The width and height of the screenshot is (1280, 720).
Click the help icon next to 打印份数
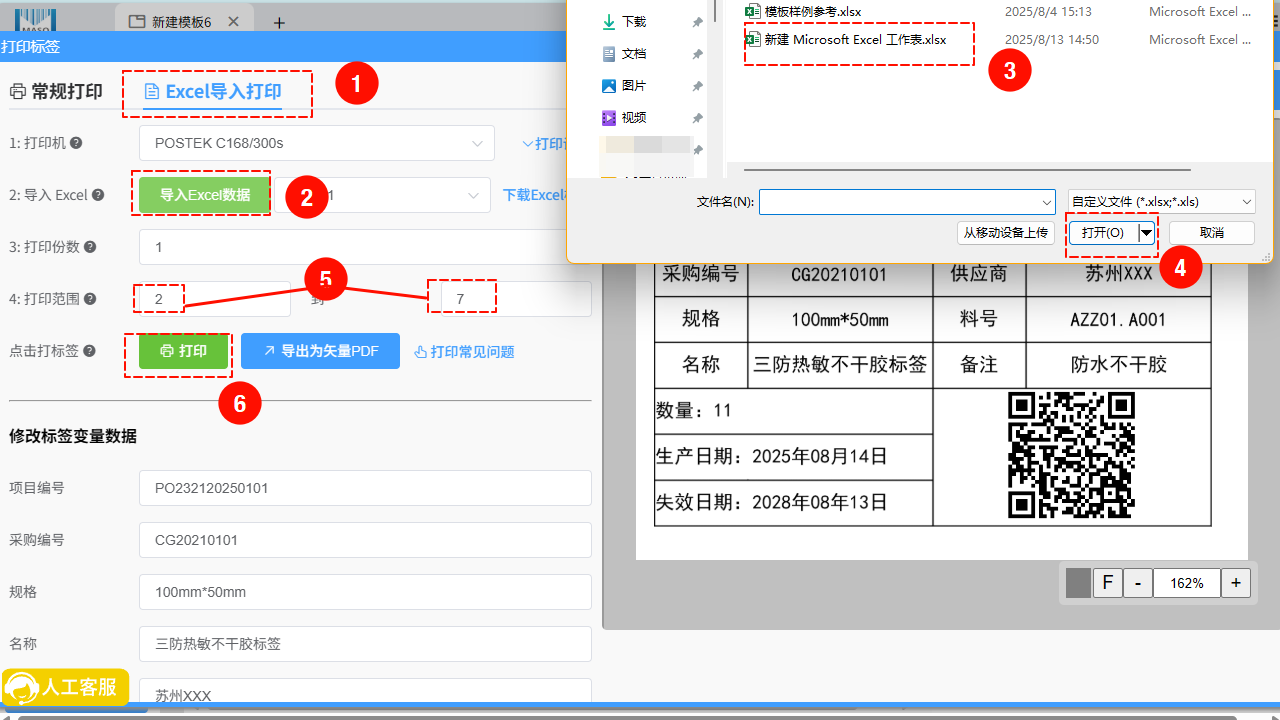pos(90,247)
